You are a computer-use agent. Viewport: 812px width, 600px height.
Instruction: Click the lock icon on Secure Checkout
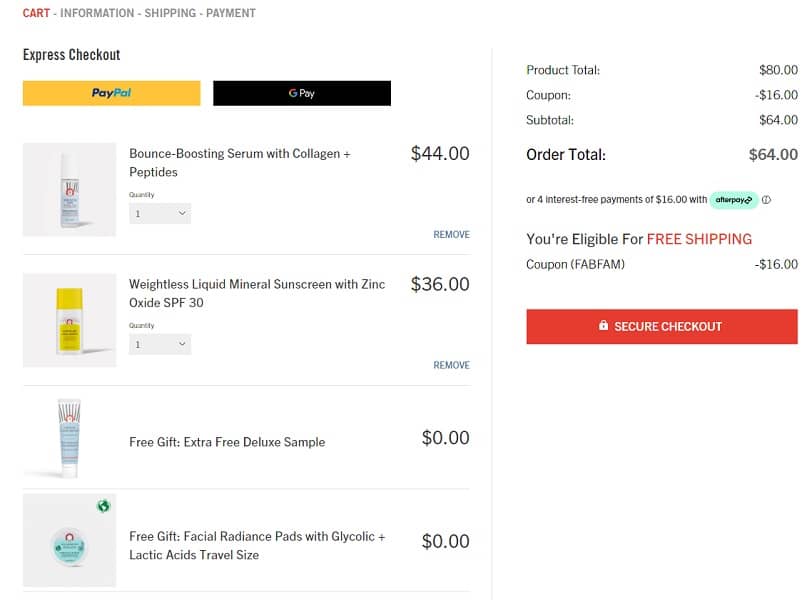coord(603,326)
